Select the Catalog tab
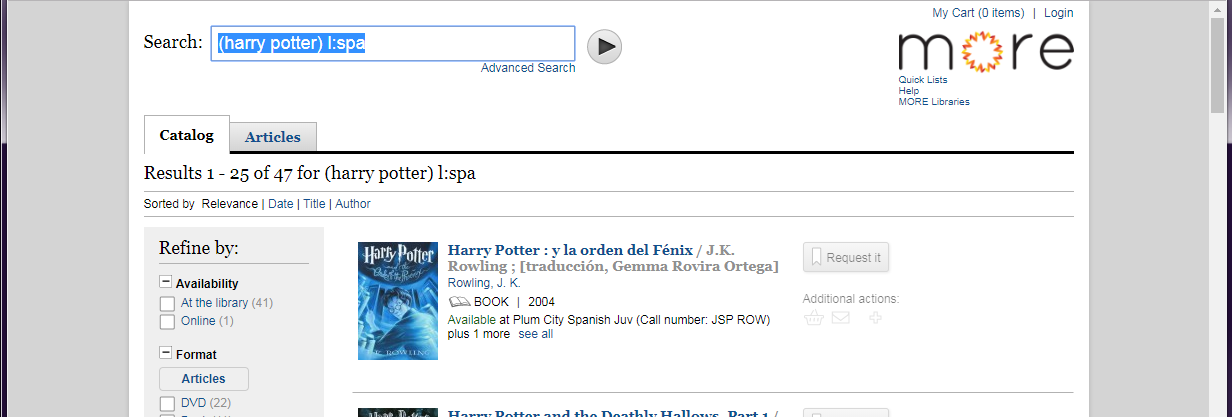The width and height of the screenshot is (1232, 417). [x=187, y=135]
